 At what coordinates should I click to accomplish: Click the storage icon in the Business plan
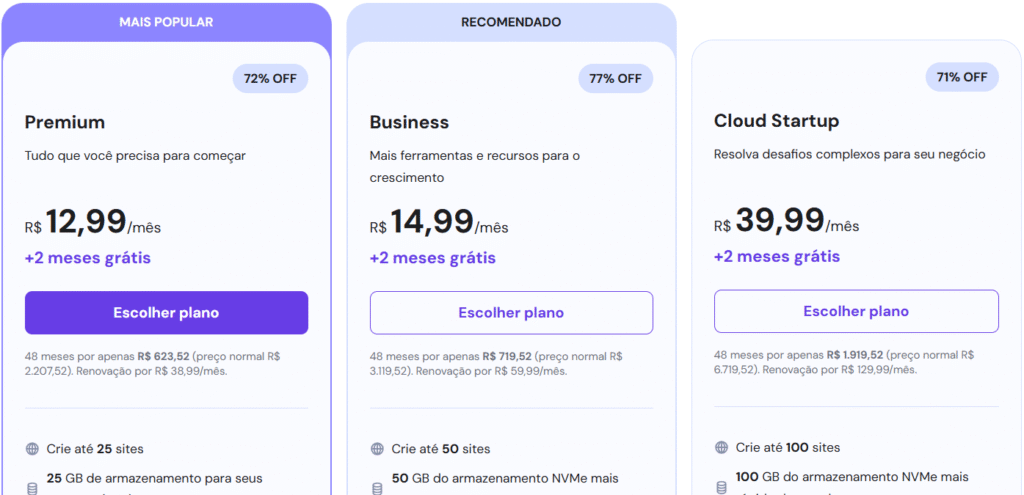coord(377,488)
